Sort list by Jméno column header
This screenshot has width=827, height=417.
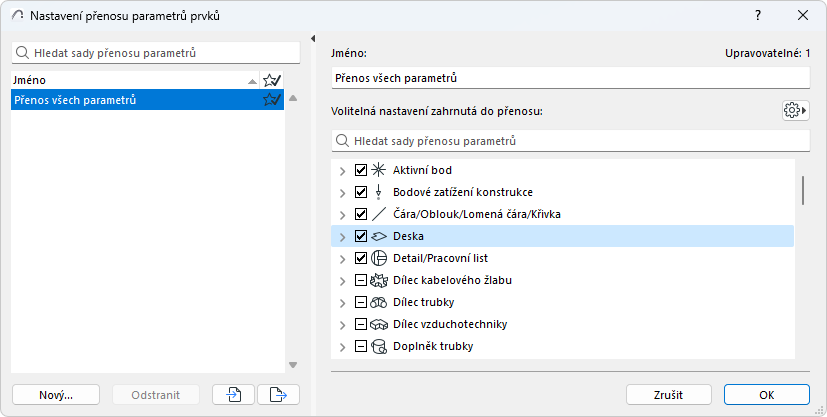(x=130, y=79)
